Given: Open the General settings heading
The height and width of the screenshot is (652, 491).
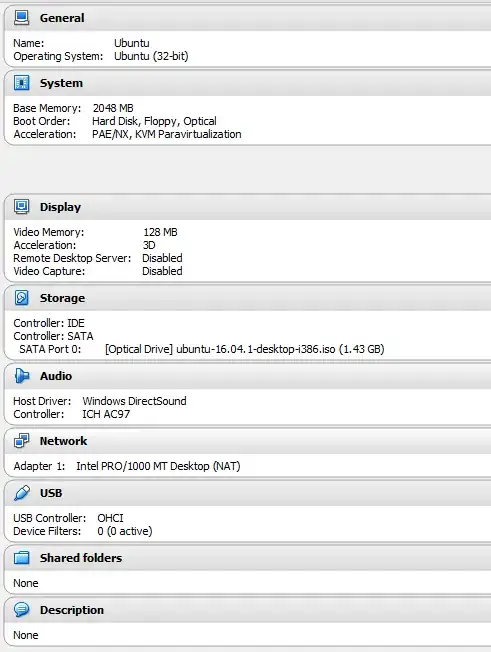Looking at the screenshot, I should tap(62, 18).
